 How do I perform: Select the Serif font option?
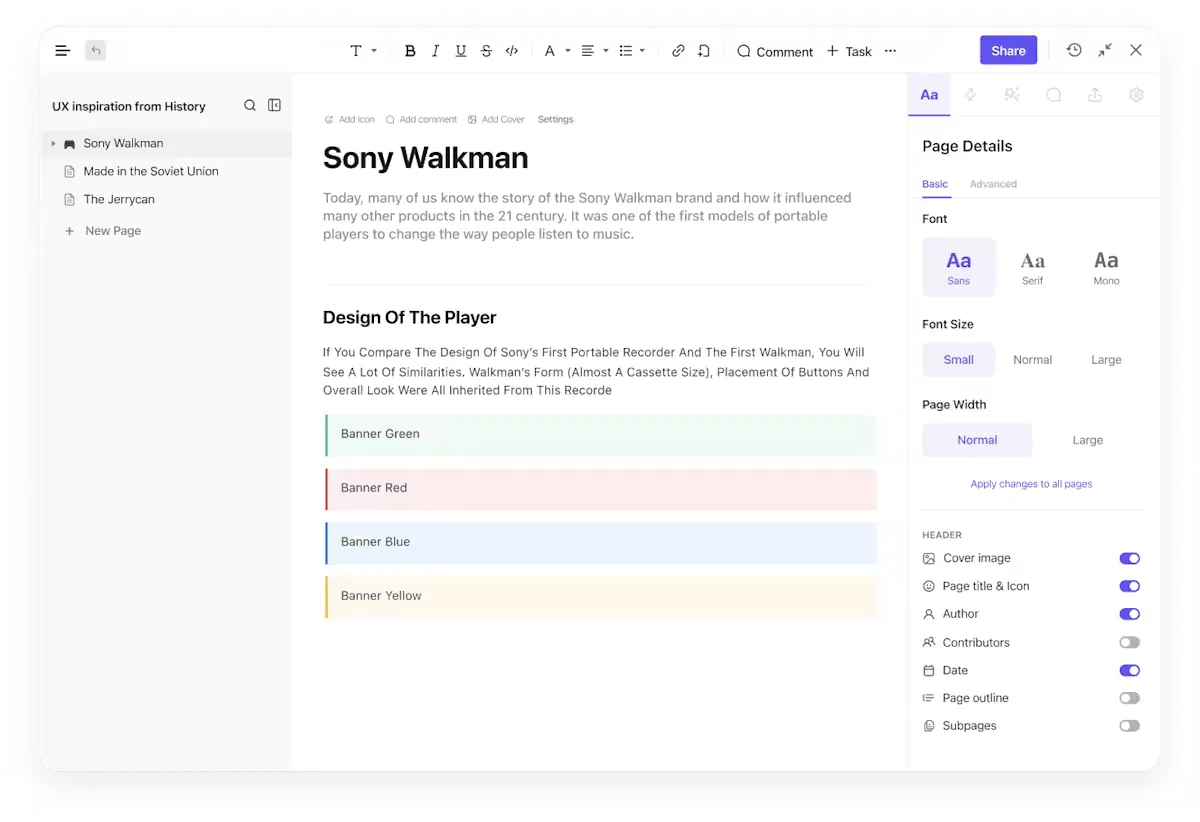click(1033, 267)
